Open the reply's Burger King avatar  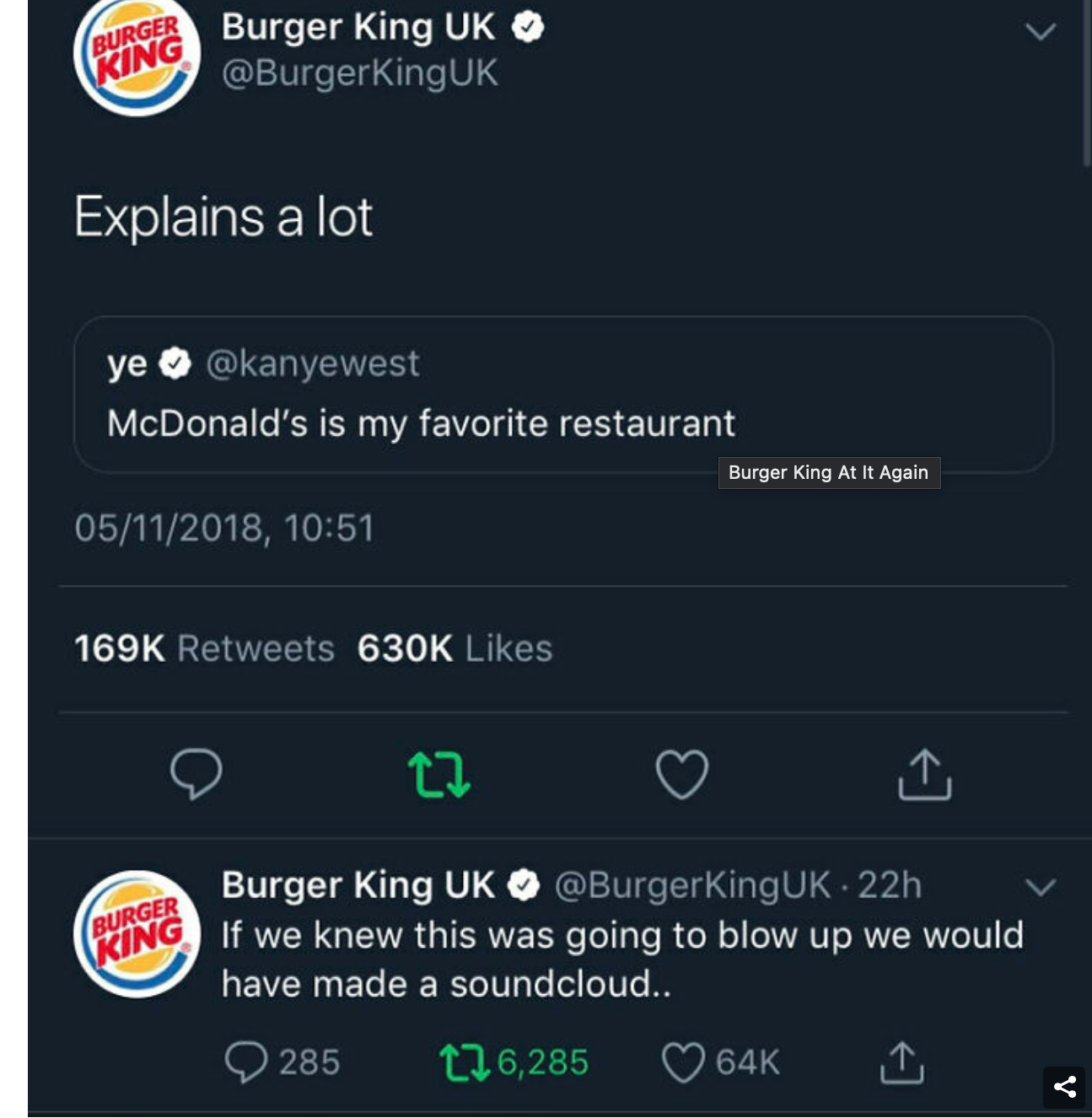point(137,934)
